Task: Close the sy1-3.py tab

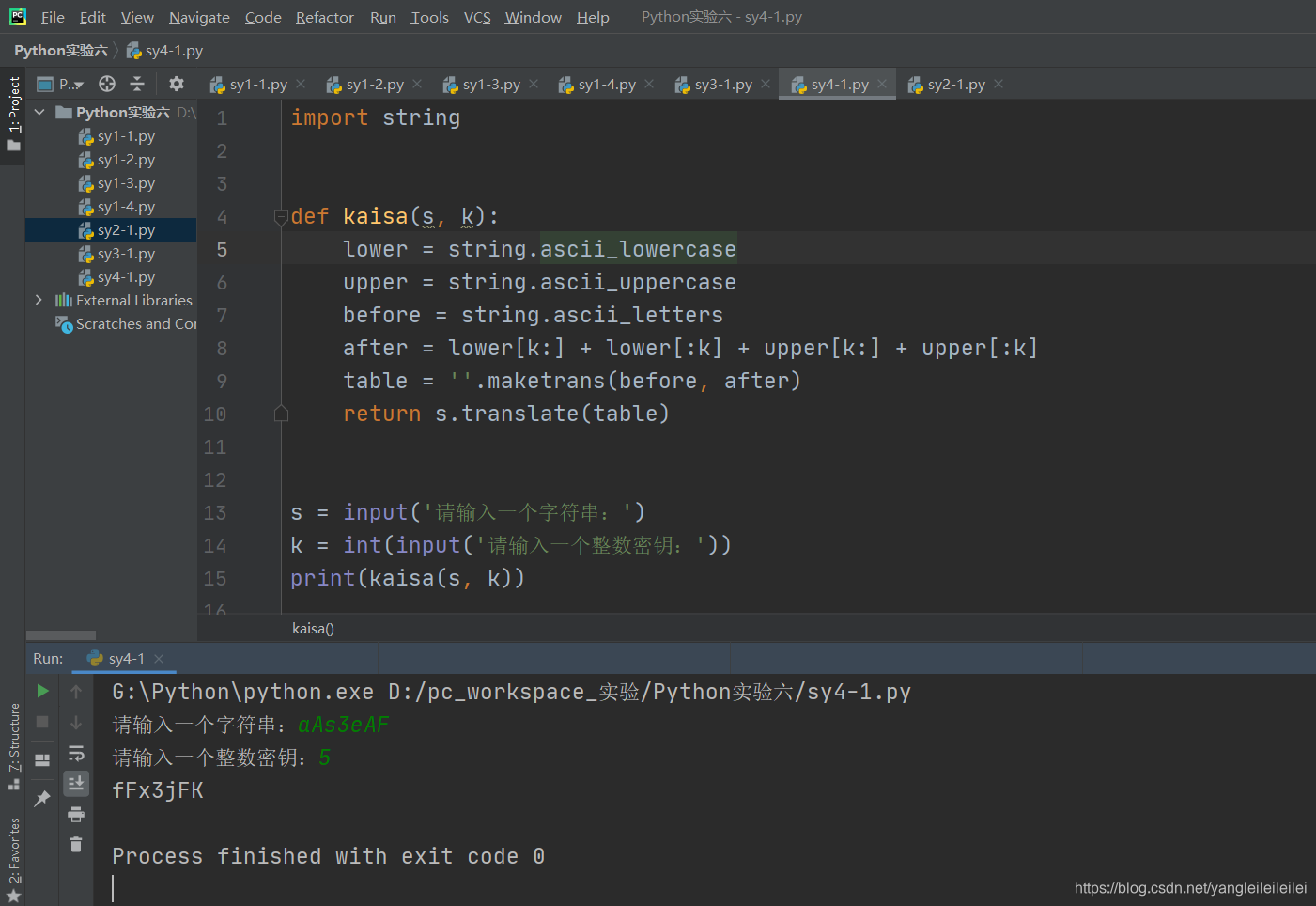Action: (534, 84)
